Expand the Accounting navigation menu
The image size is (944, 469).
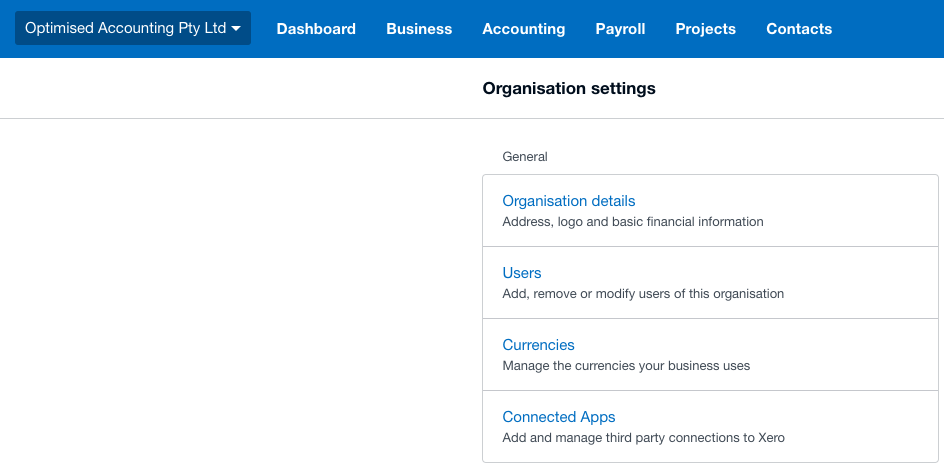tap(524, 29)
